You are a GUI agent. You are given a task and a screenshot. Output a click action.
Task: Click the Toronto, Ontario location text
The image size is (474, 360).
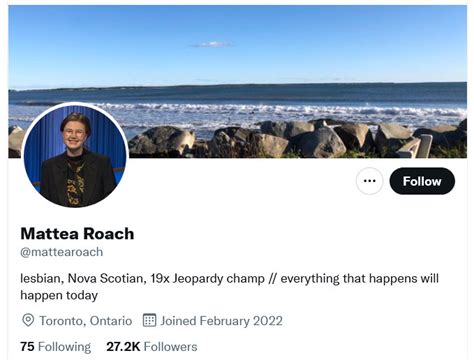[x=86, y=321]
